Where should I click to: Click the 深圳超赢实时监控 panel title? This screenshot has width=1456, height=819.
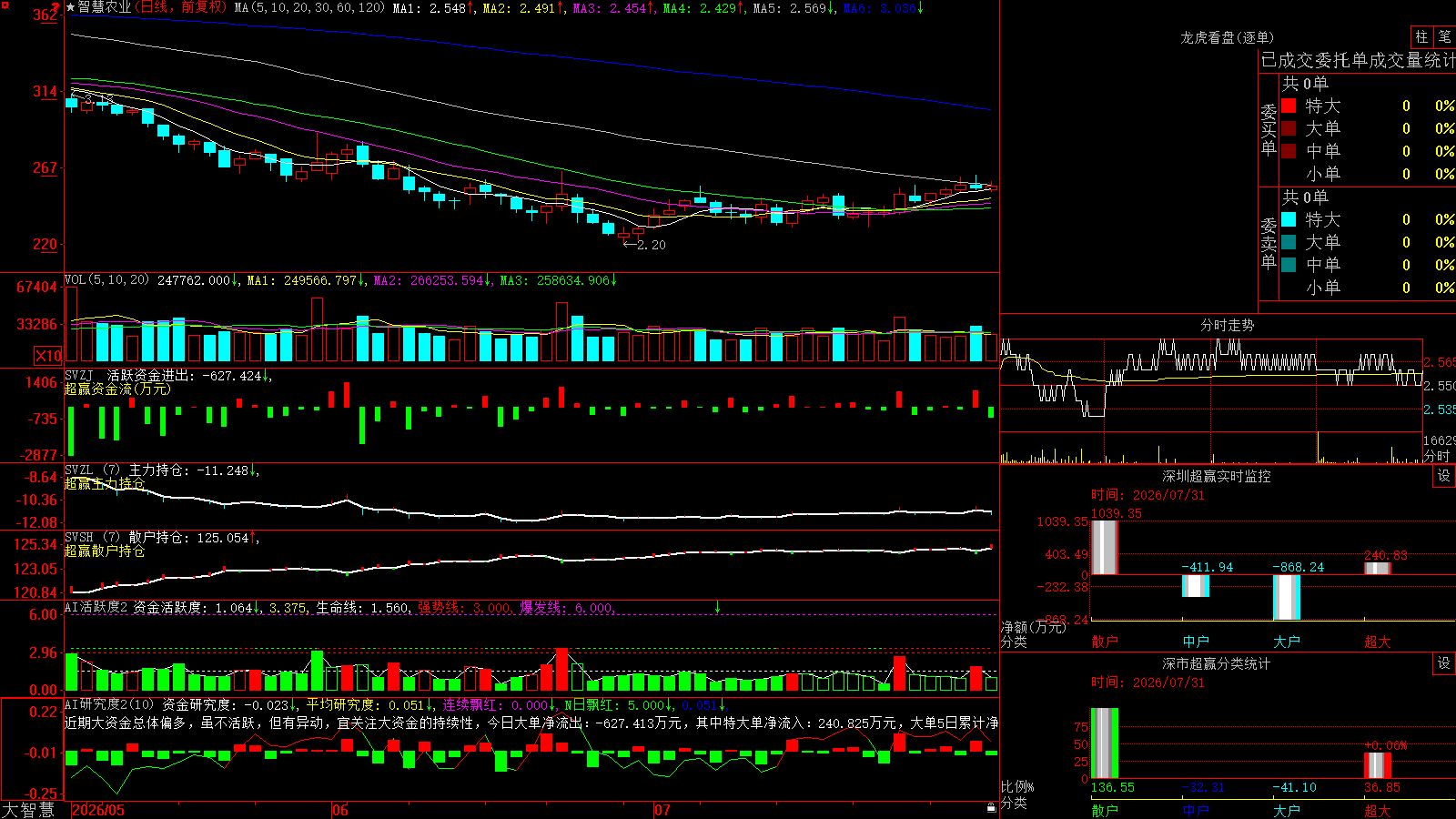click(x=1216, y=476)
